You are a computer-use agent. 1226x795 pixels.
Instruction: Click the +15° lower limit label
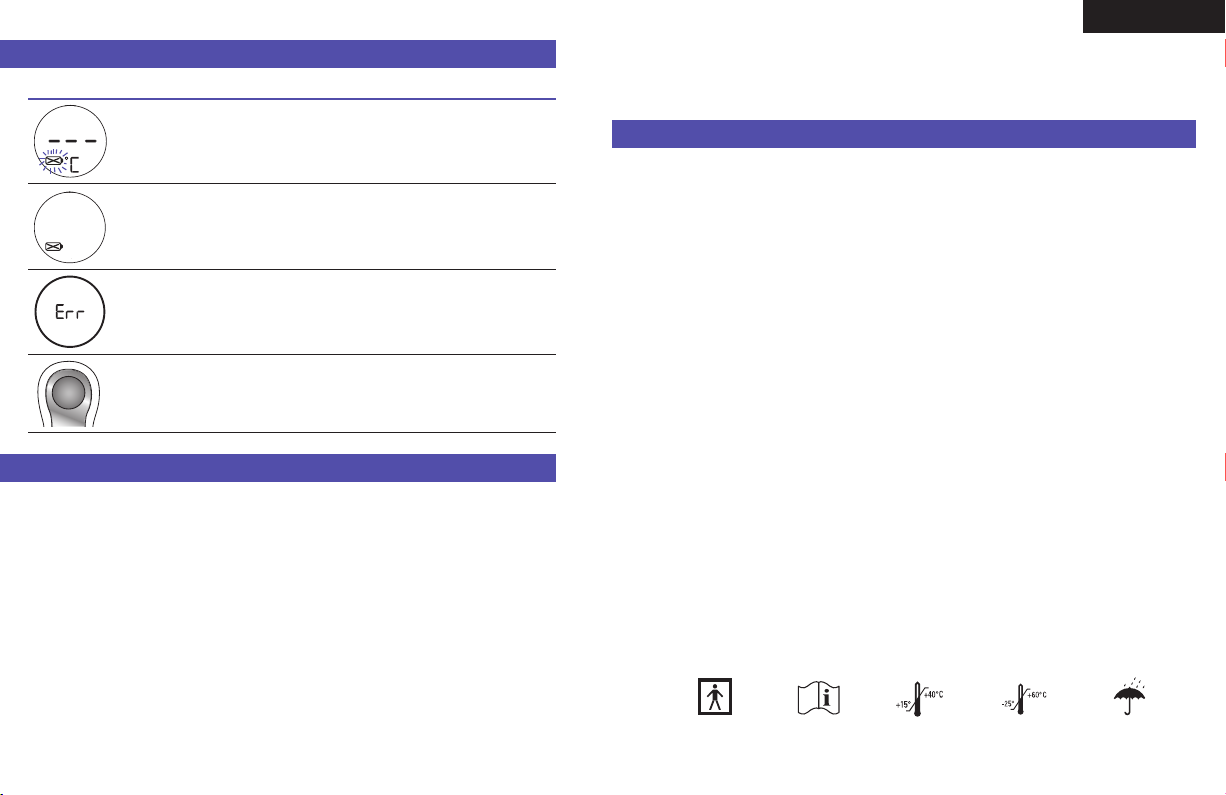tap(903, 704)
